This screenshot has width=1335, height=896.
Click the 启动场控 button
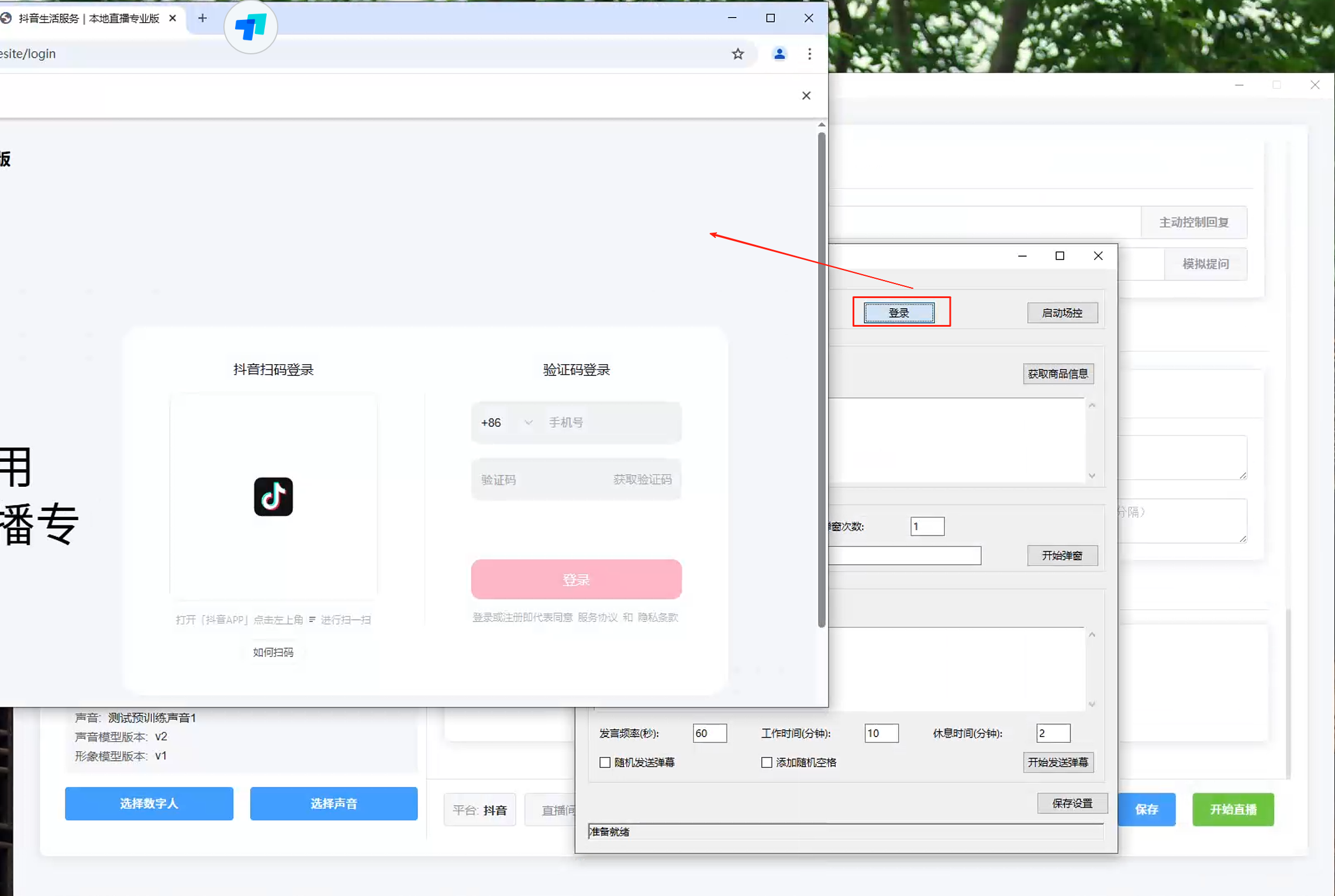[1062, 313]
